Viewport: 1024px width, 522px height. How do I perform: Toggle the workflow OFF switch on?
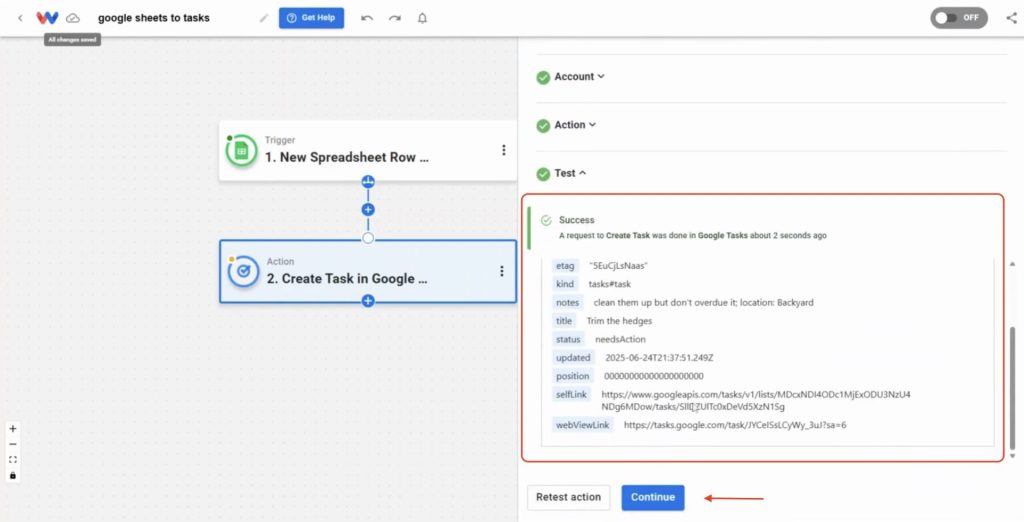[959, 18]
